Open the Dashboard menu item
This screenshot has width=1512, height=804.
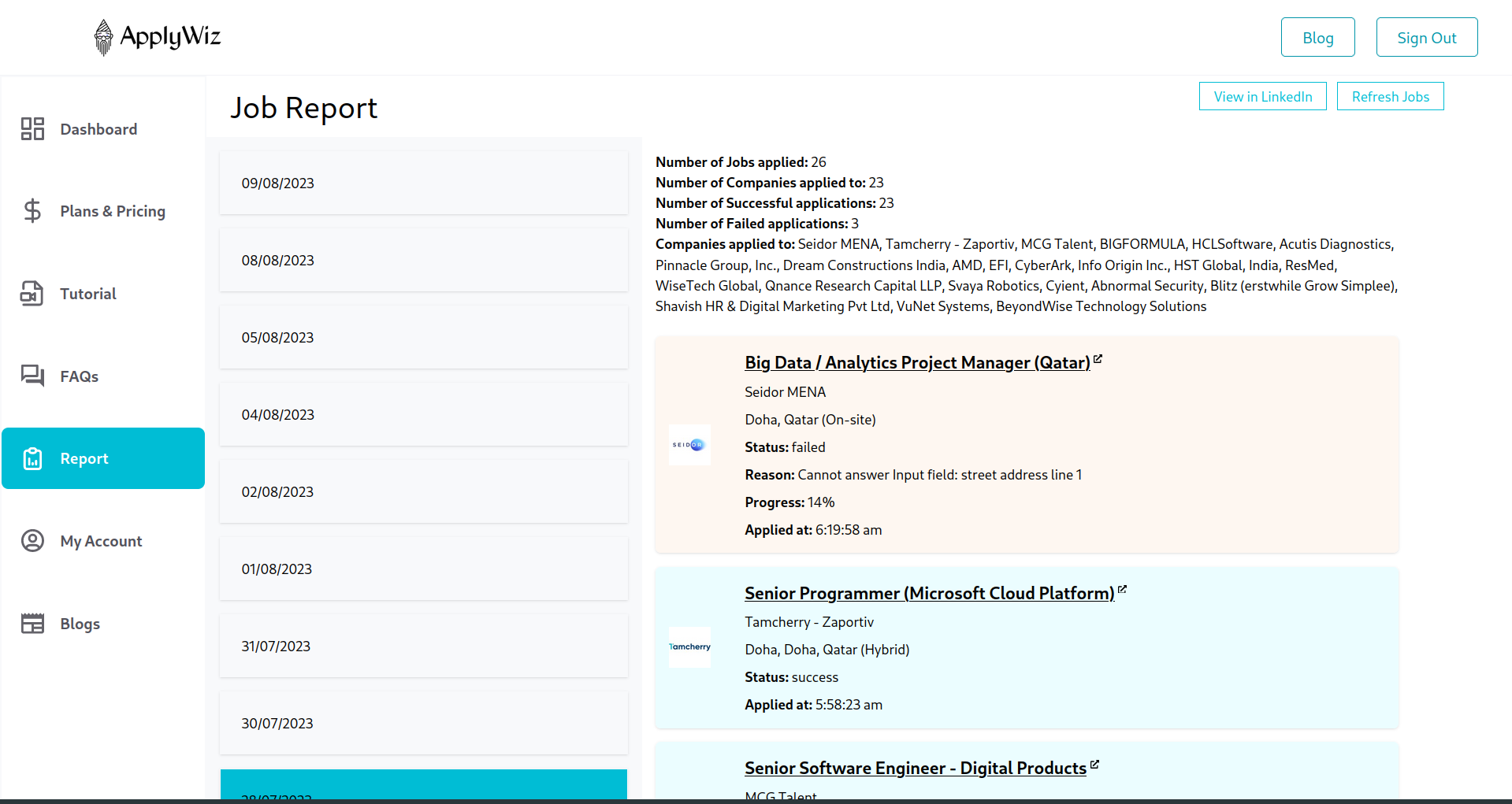(103, 129)
